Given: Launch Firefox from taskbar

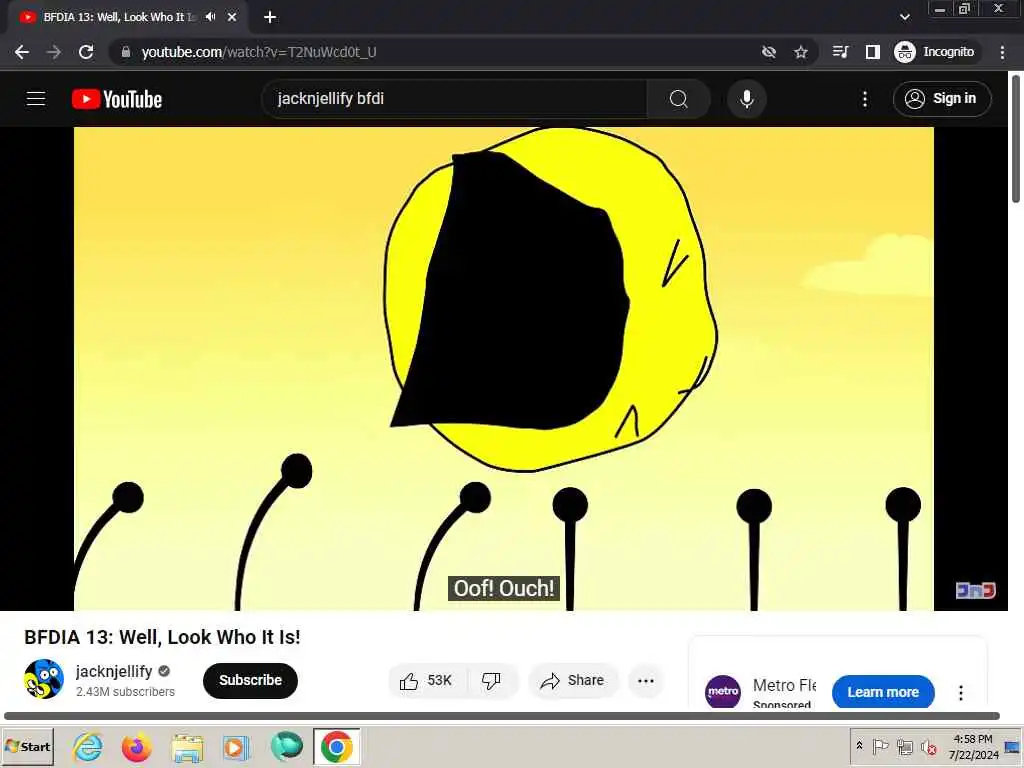Looking at the screenshot, I should pos(136,747).
